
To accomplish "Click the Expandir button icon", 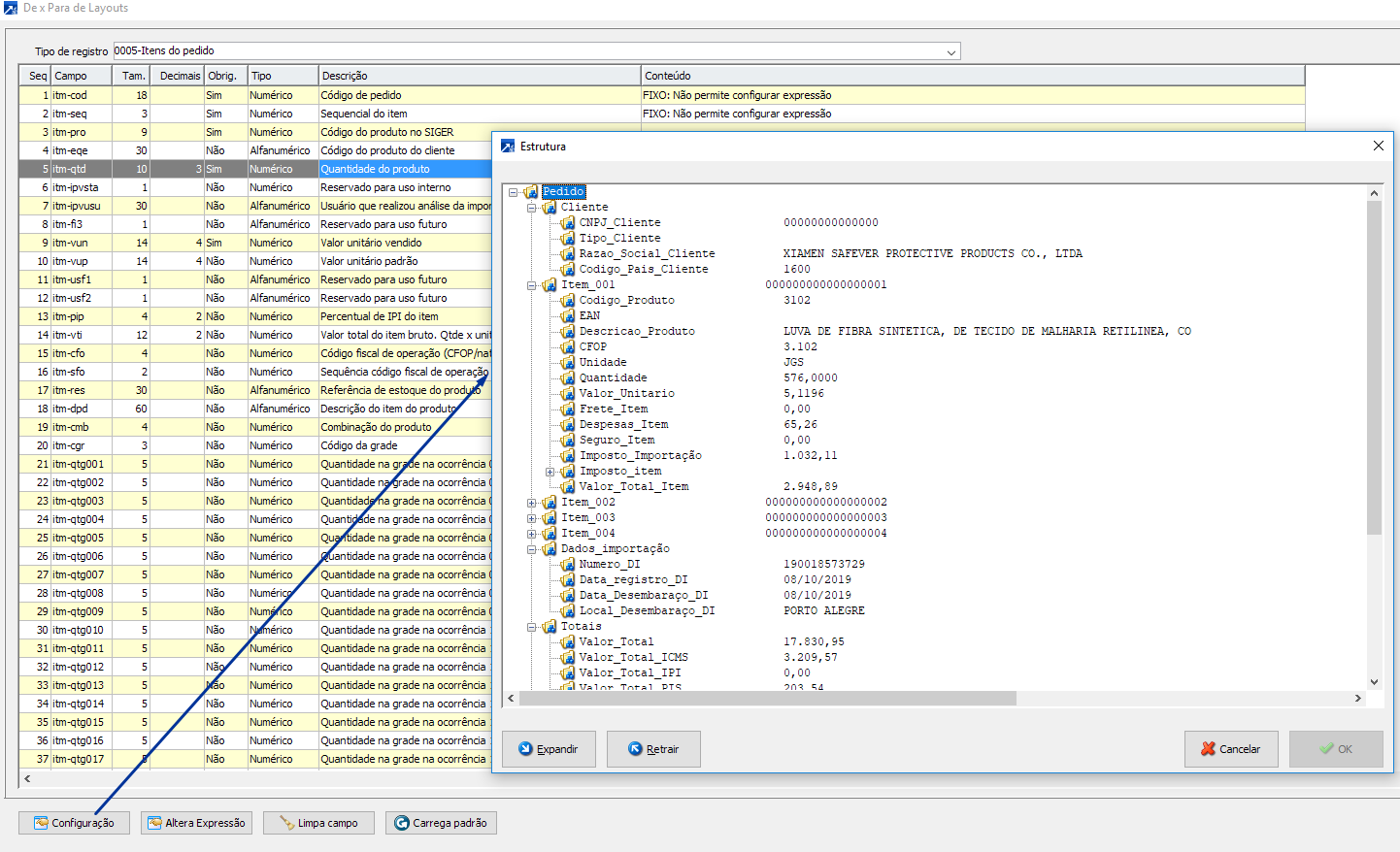I will (x=525, y=749).
